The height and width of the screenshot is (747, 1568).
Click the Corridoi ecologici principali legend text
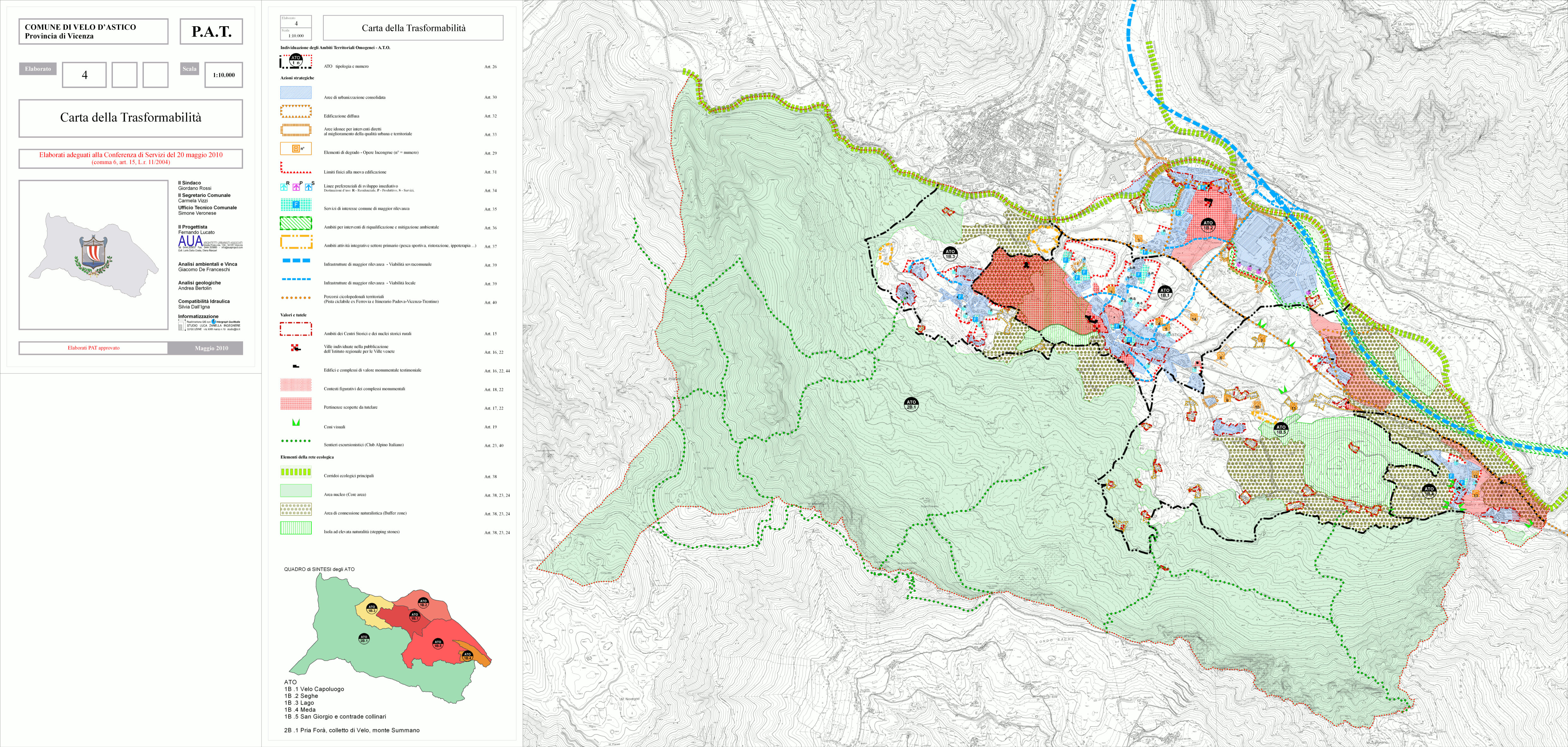(x=349, y=476)
